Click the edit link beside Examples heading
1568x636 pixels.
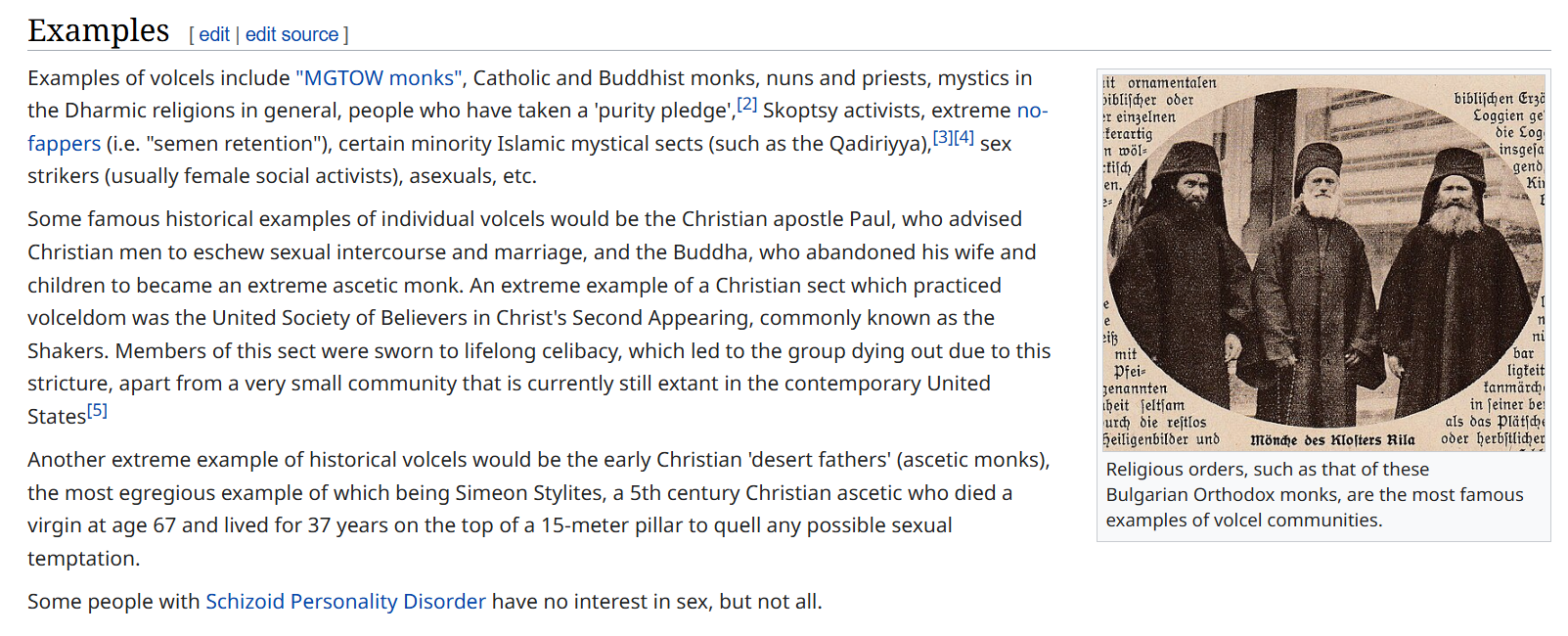pyautogui.click(x=214, y=34)
